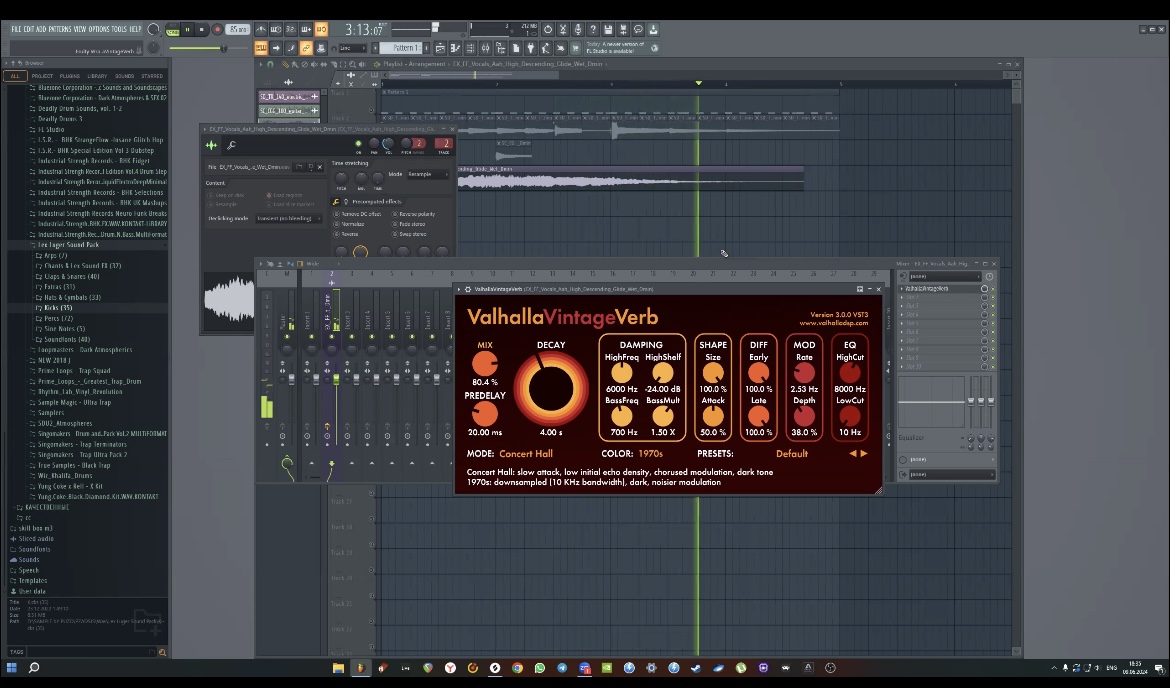Open the mixer view icon
The image size is (1170, 688).
(485, 48)
